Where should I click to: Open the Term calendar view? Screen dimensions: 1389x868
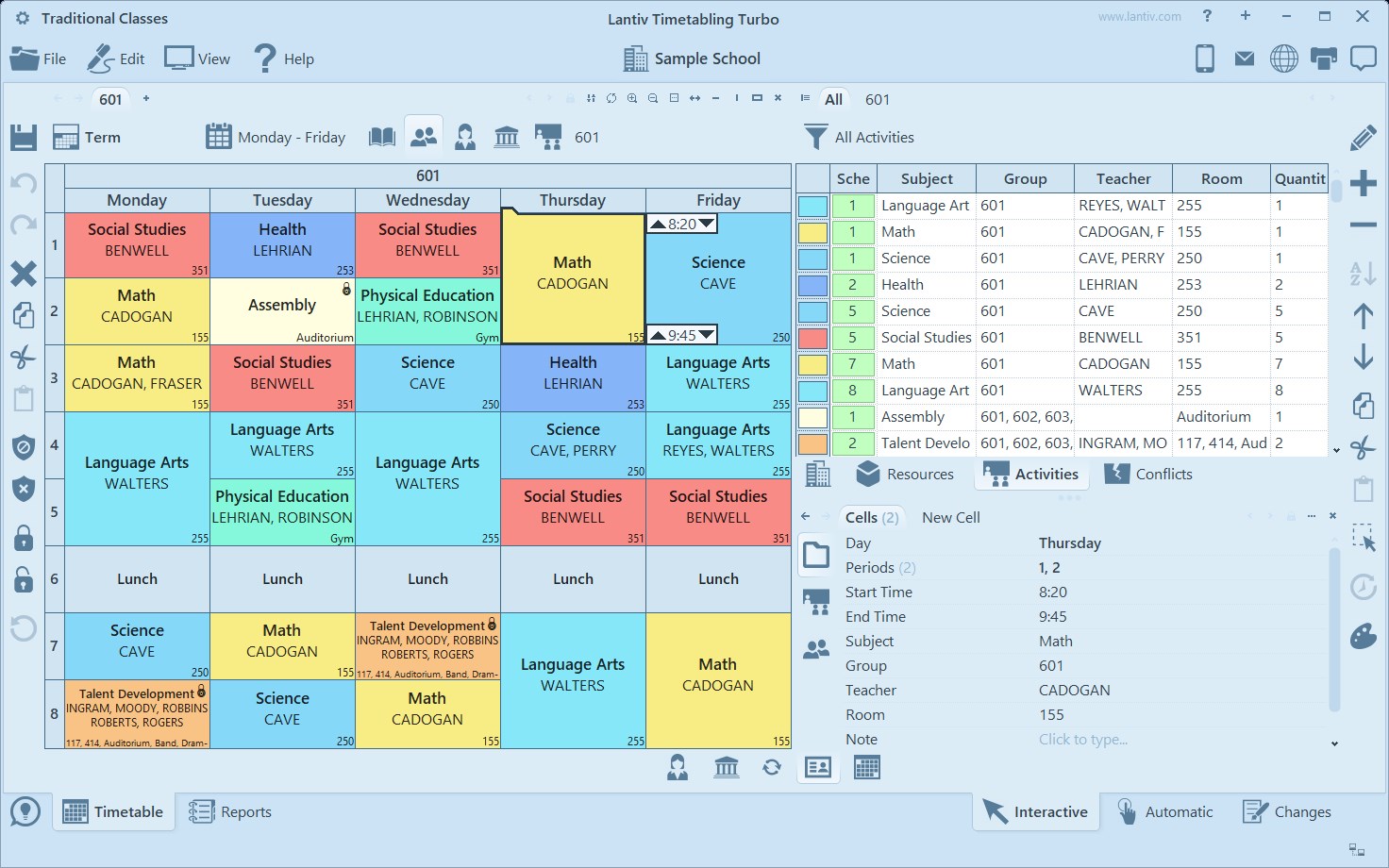[87, 137]
